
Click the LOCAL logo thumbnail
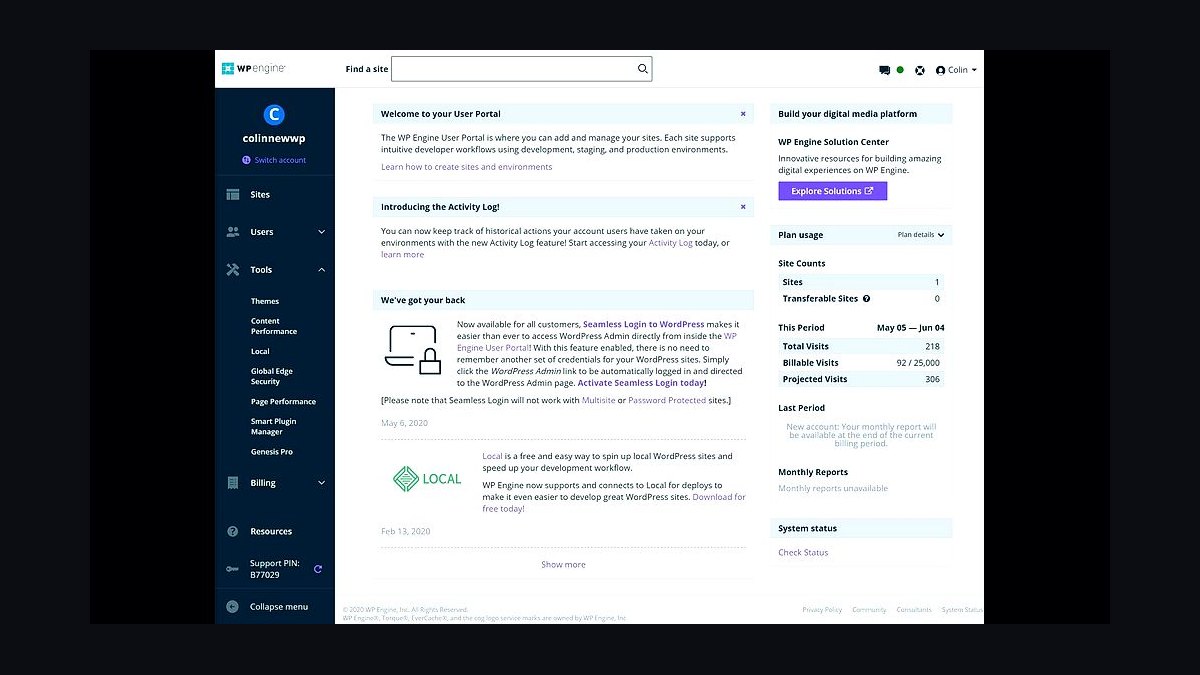427,478
